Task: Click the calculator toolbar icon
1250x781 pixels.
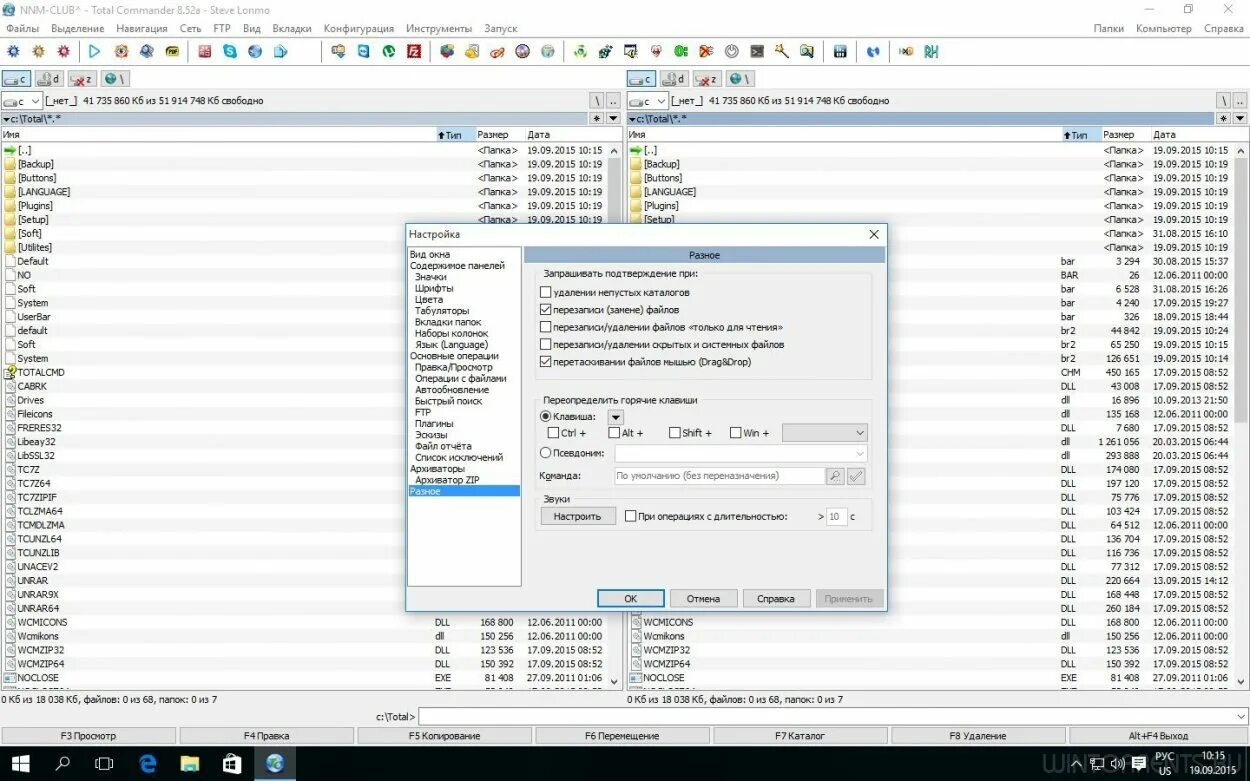Action: pyautogui.click(x=839, y=51)
